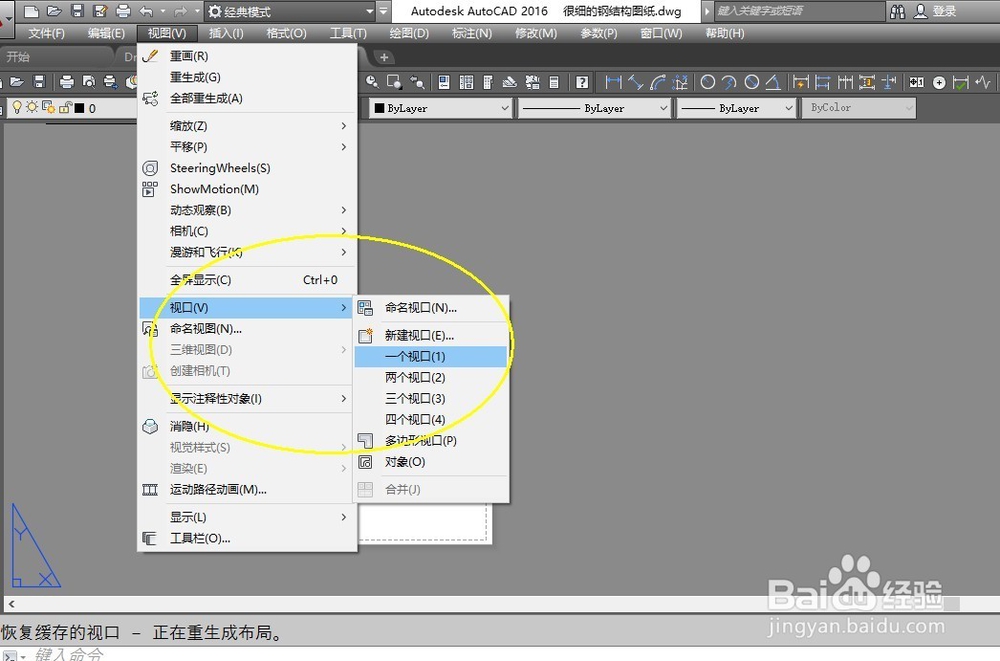The width and height of the screenshot is (1000, 661).
Task: Open the 标注(N) menu
Action: point(472,33)
